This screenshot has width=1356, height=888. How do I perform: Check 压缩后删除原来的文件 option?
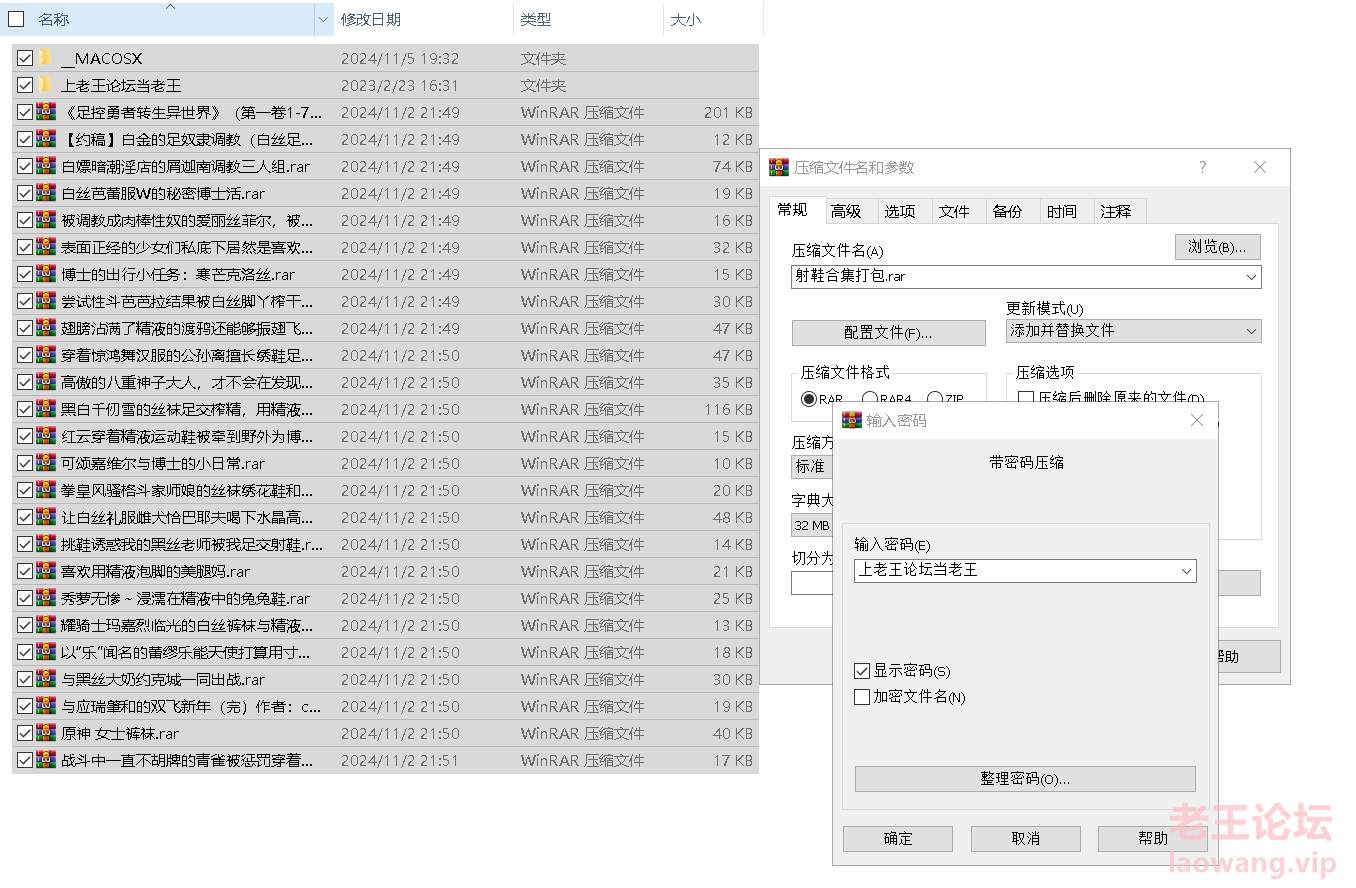(x=1026, y=398)
